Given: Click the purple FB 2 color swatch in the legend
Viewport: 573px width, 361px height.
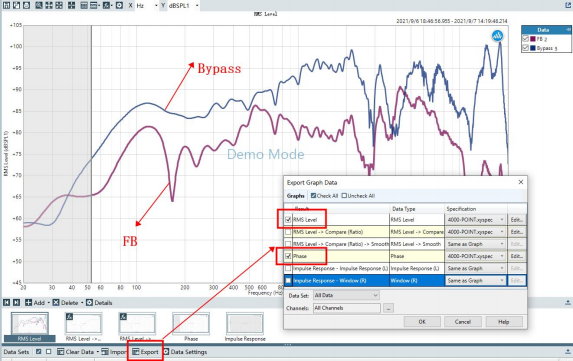Looking at the screenshot, I should (x=533, y=39).
